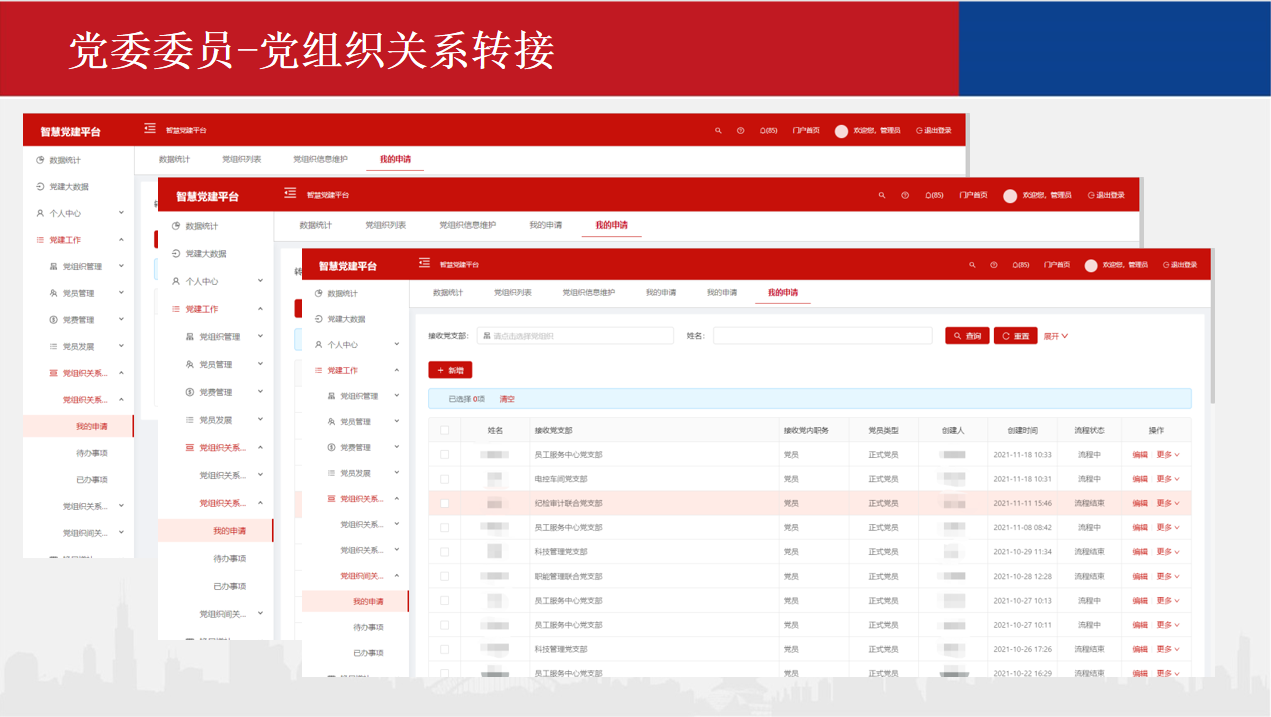Open the 接收党支部 organization selector dropdown

pyautogui.click(x=575, y=336)
